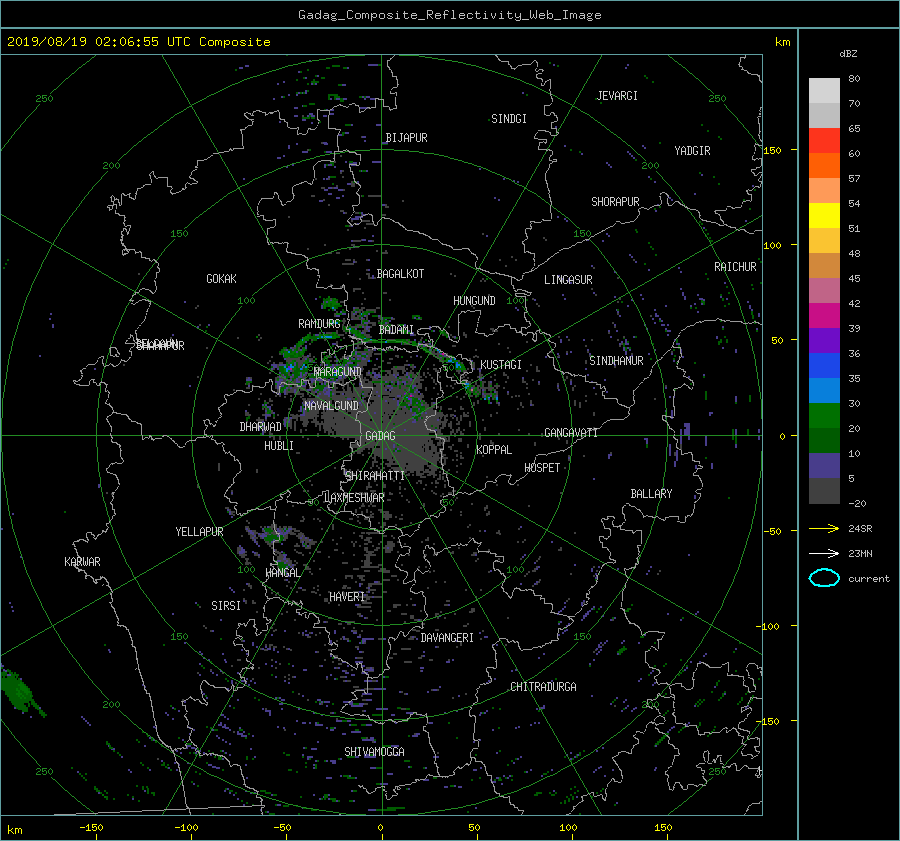Click the '-150' tick on the bottom axis
Image resolution: width=900 pixels, height=841 pixels.
pos(91,828)
